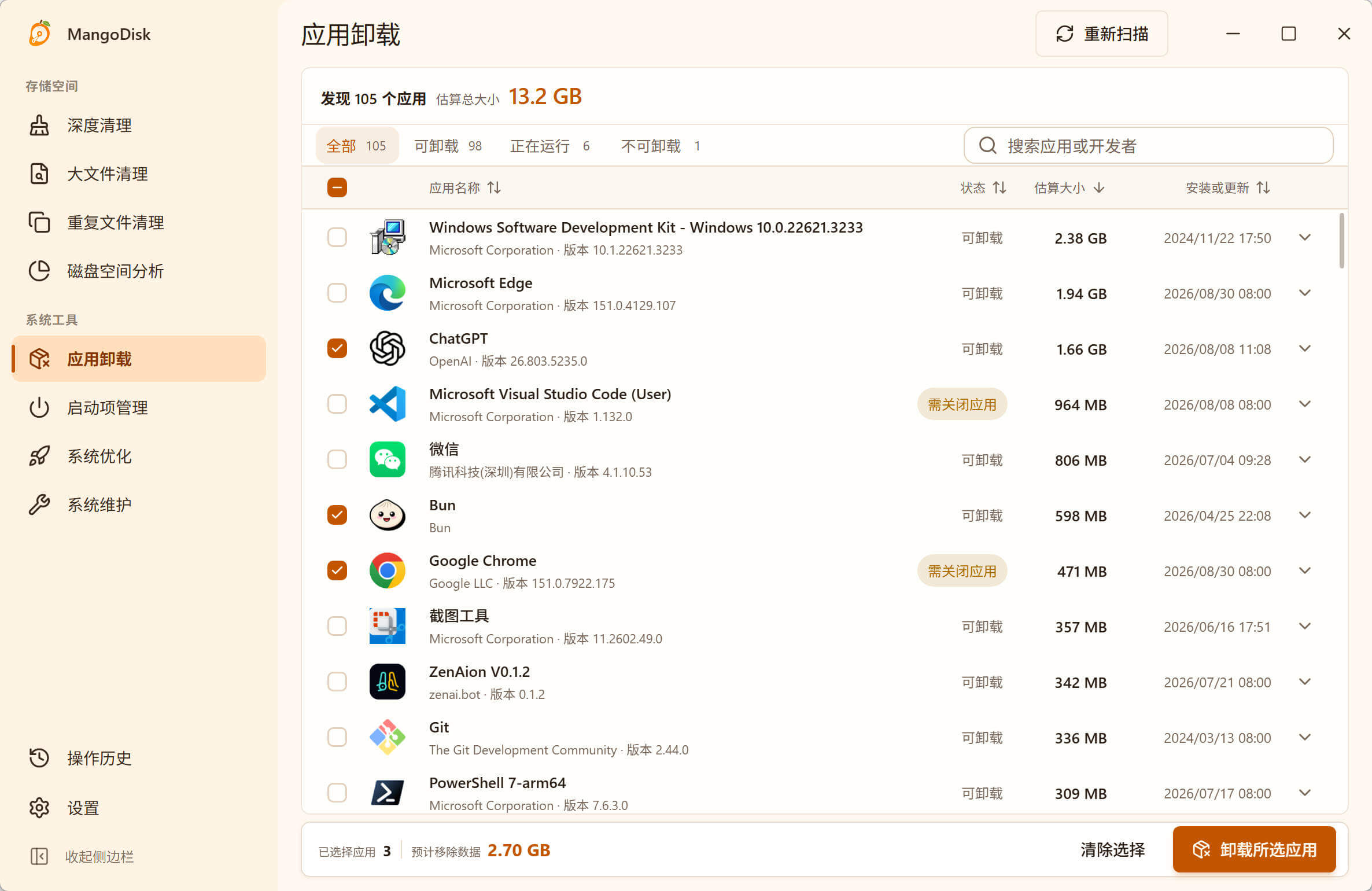Click the Snipping Tool (截图工具) icon
Image resolution: width=1372 pixels, height=891 pixels.
[388, 627]
